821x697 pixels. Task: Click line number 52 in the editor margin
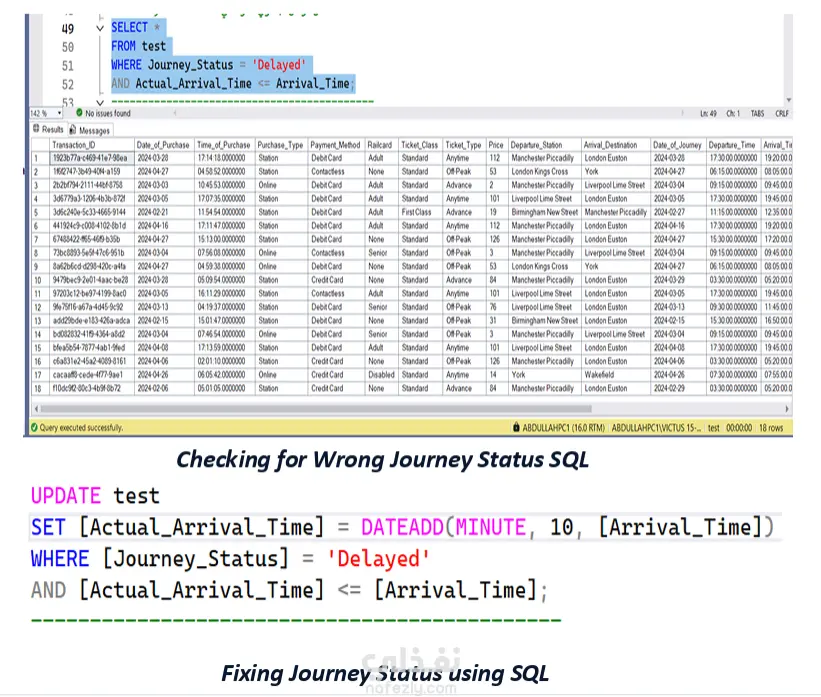click(x=68, y=84)
